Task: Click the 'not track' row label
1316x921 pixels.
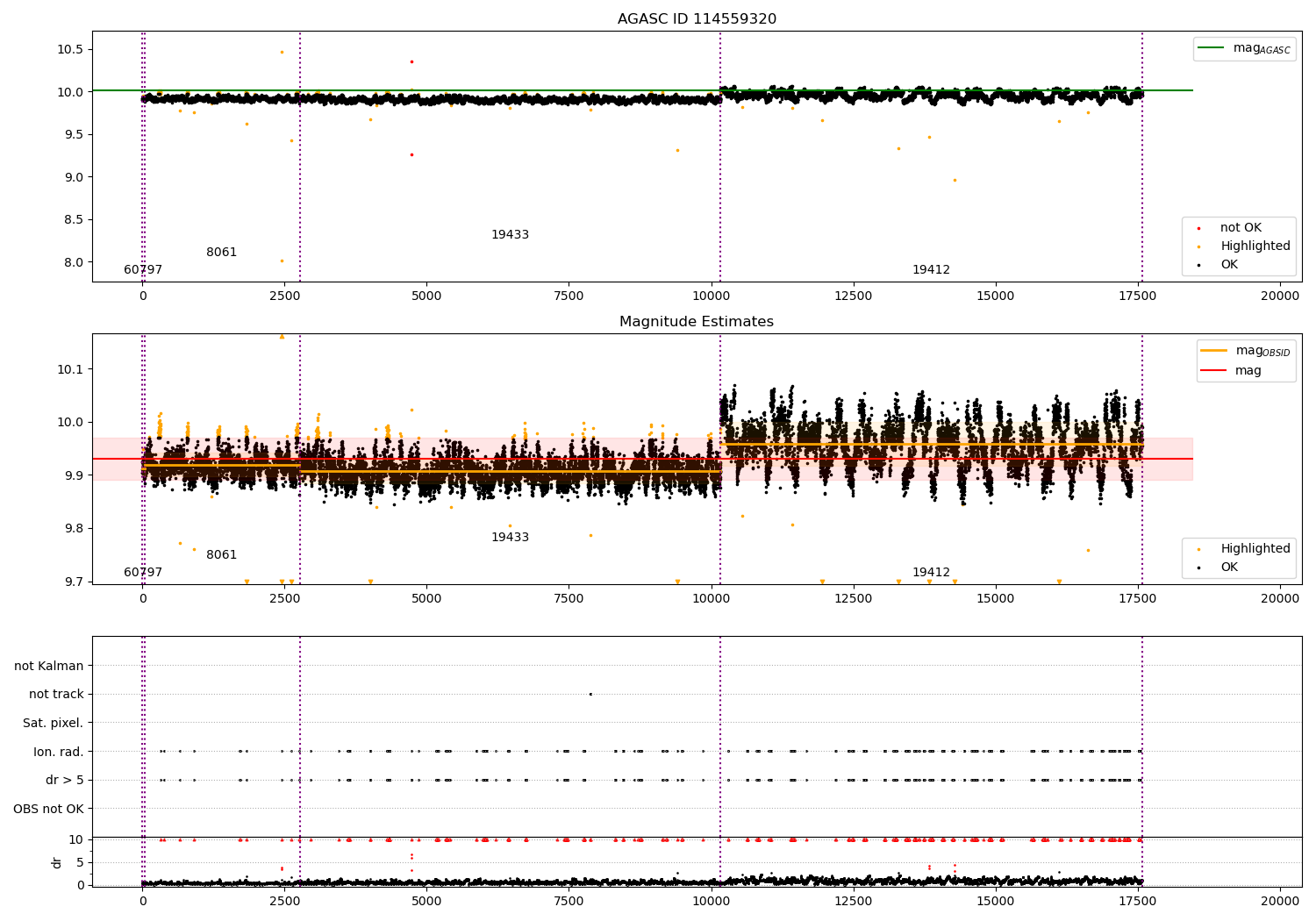Action: pyautogui.click(x=56, y=695)
